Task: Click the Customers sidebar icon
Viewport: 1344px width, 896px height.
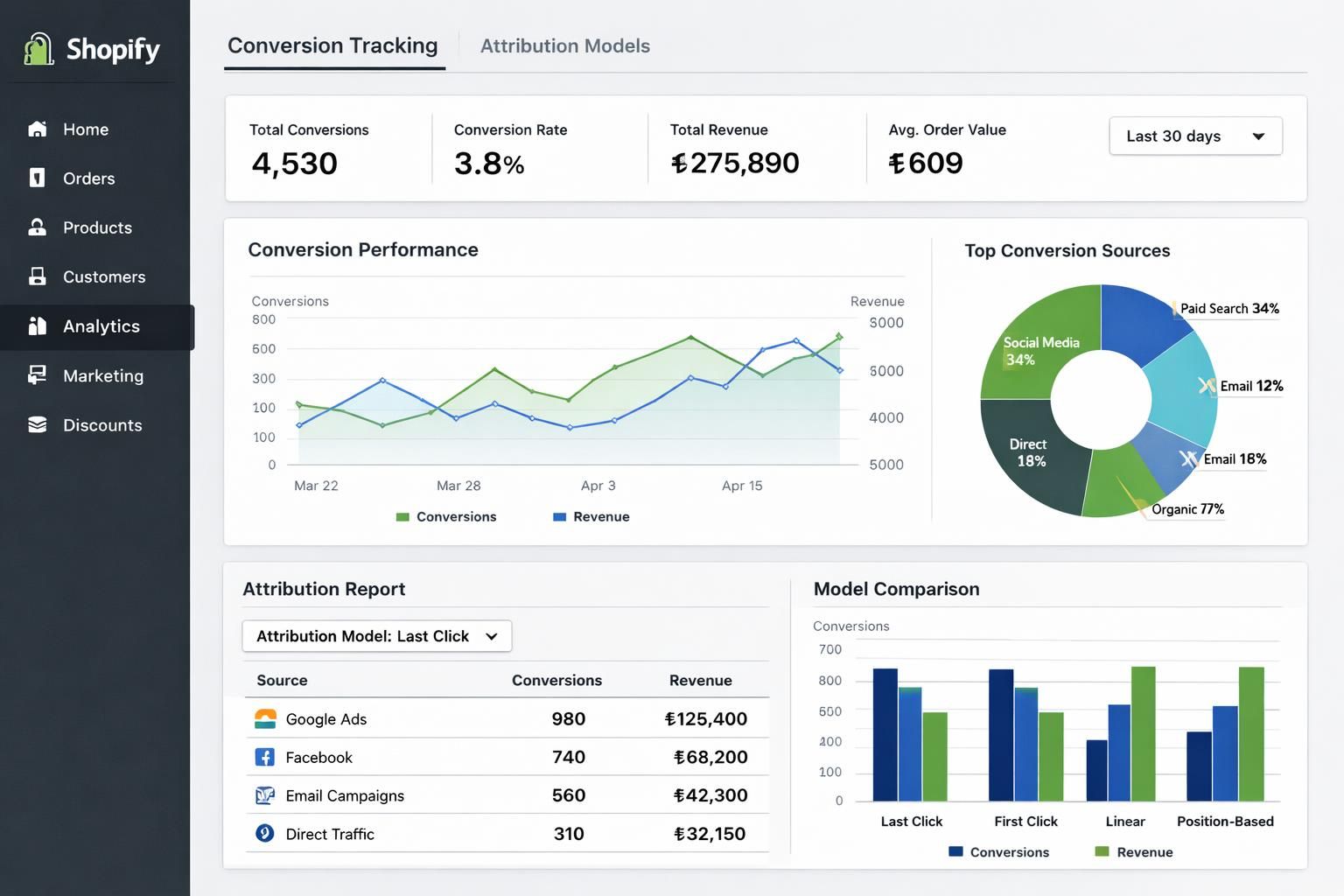Action: 37,276
